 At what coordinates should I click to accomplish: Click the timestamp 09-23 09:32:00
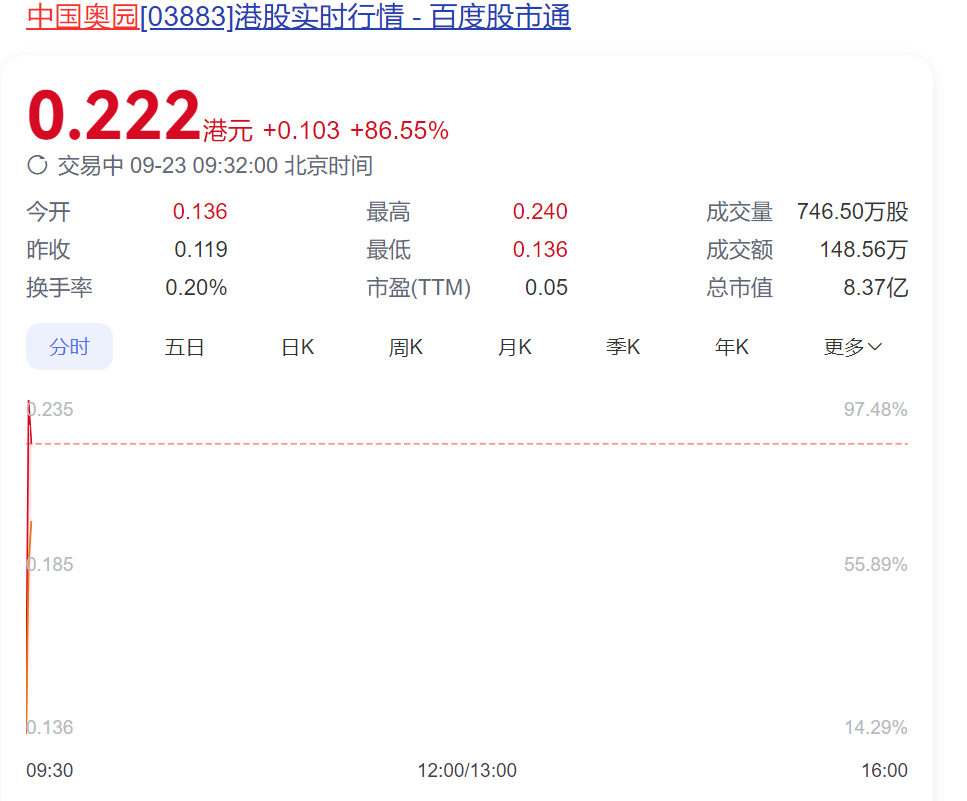click(204, 165)
